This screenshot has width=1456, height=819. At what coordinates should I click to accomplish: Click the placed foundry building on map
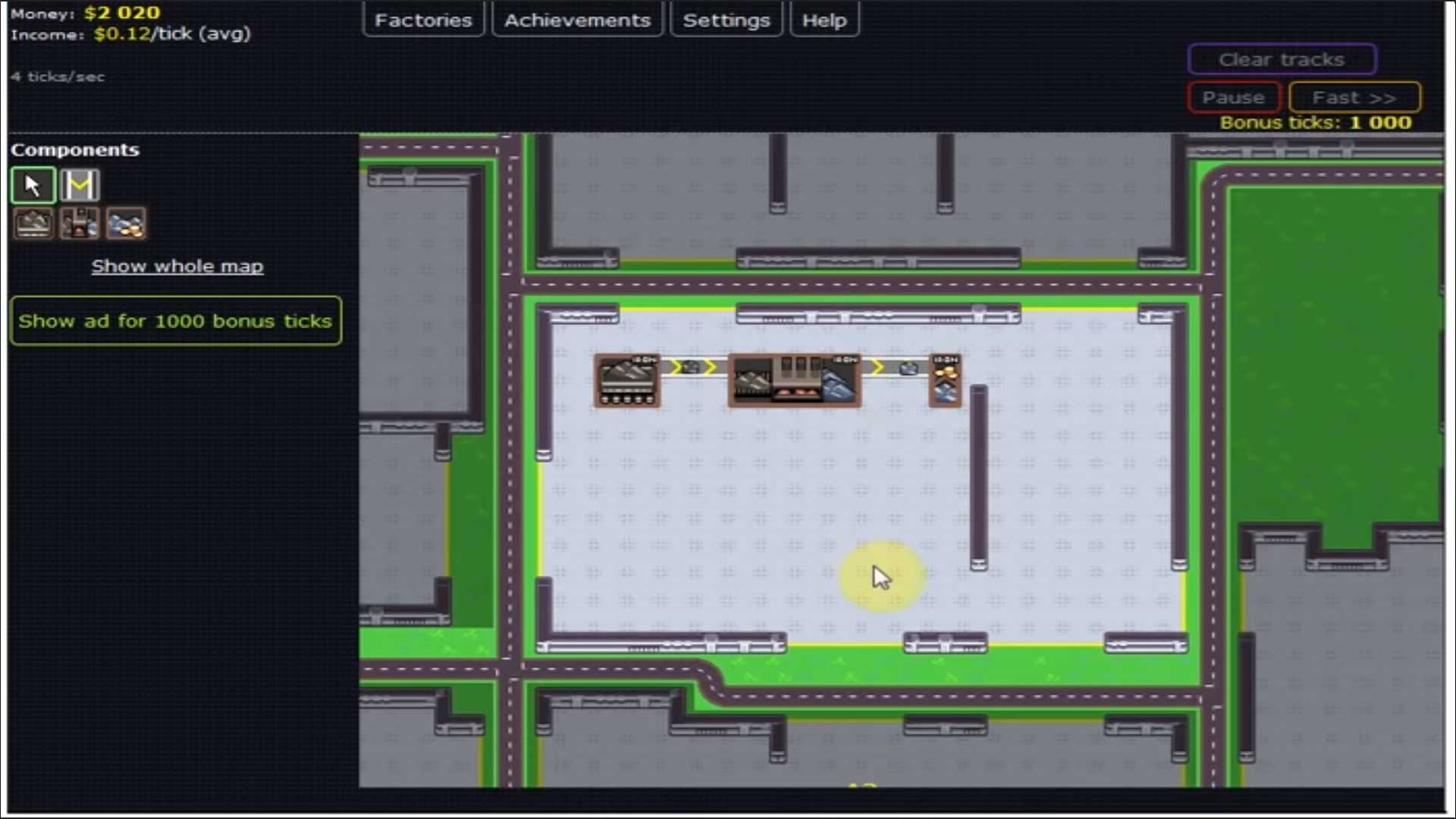[794, 381]
